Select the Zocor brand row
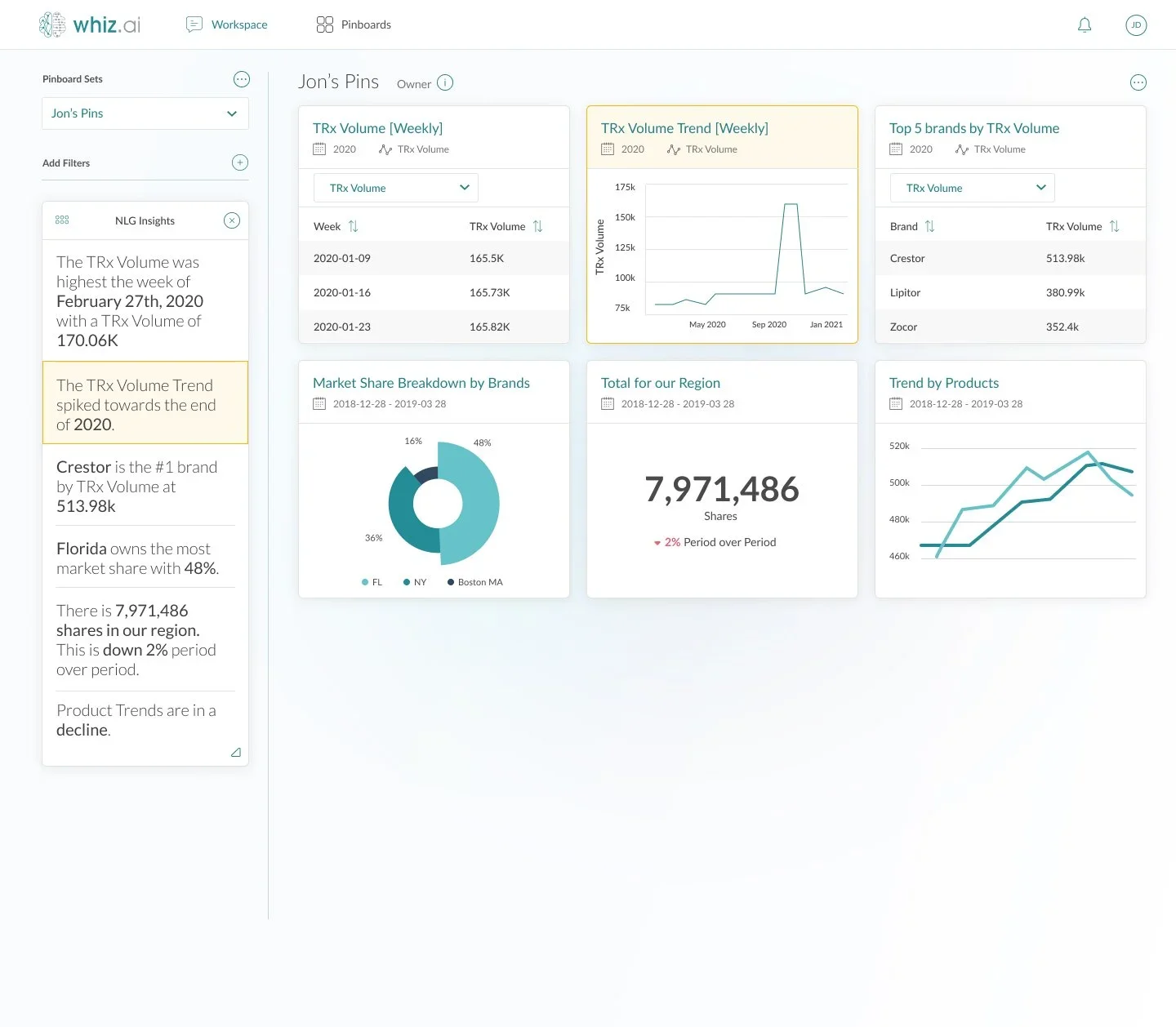1176x1027 pixels. click(x=1010, y=327)
